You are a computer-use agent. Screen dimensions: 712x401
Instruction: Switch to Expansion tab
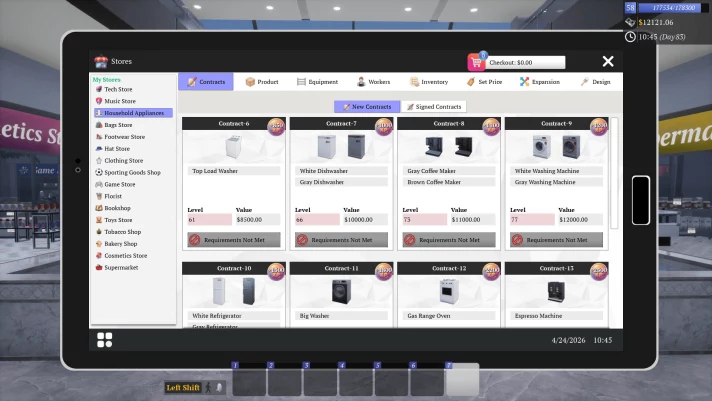click(539, 82)
